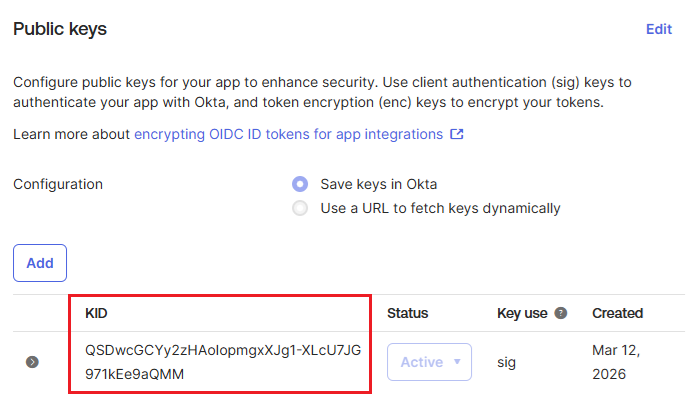Click the KID value starting with QSDwcGCYy2

tap(223, 362)
